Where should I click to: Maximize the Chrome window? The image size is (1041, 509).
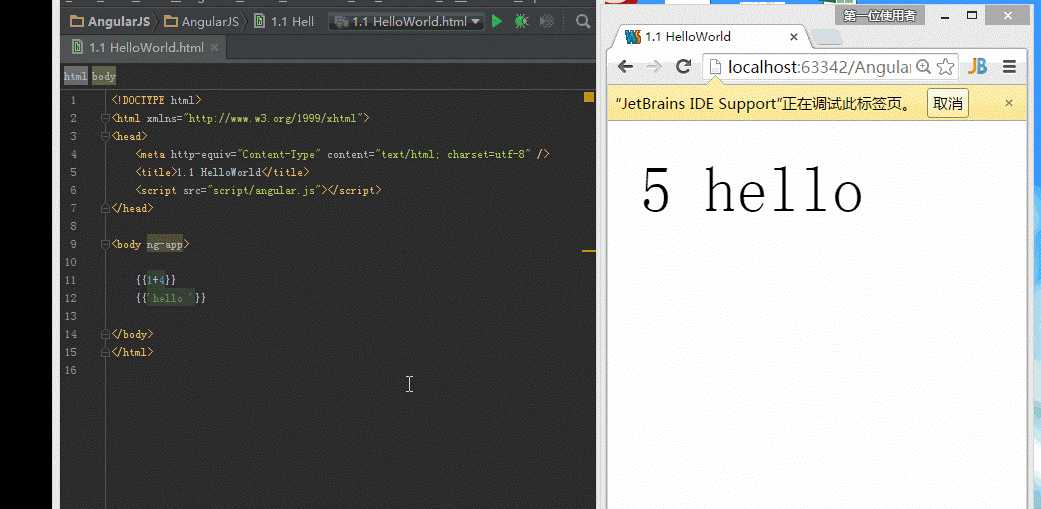coord(972,15)
